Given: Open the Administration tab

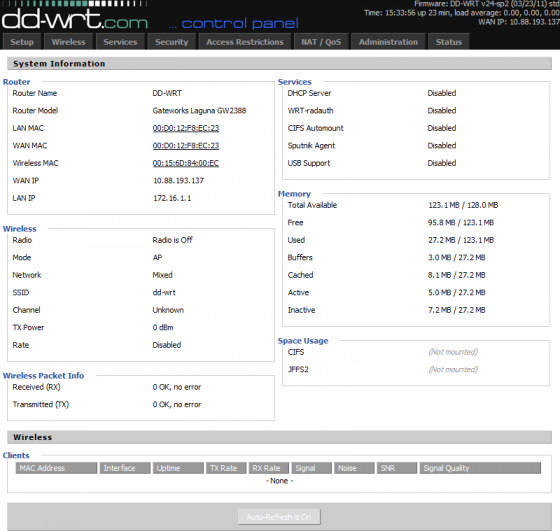Looking at the screenshot, I should click(x=388, y=42).
